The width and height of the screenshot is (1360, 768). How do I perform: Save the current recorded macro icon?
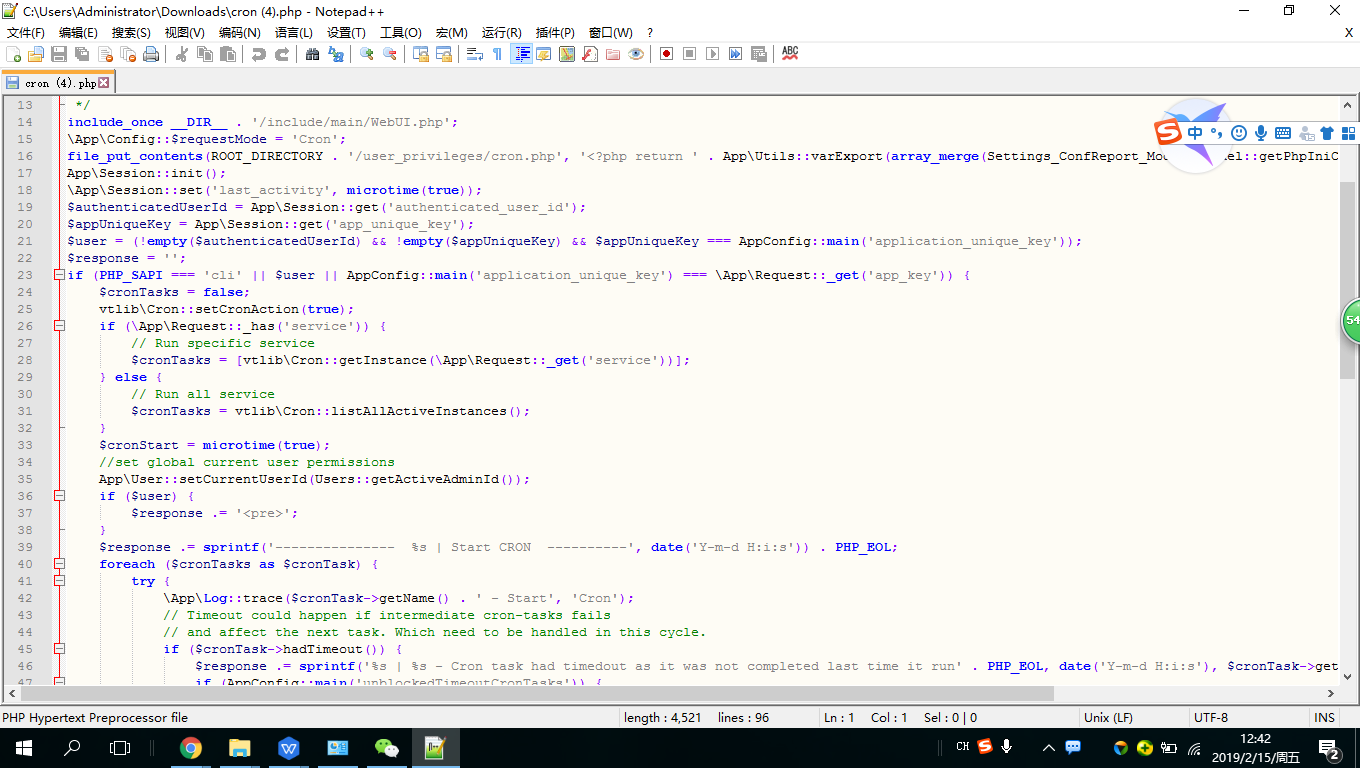[758, 54]
